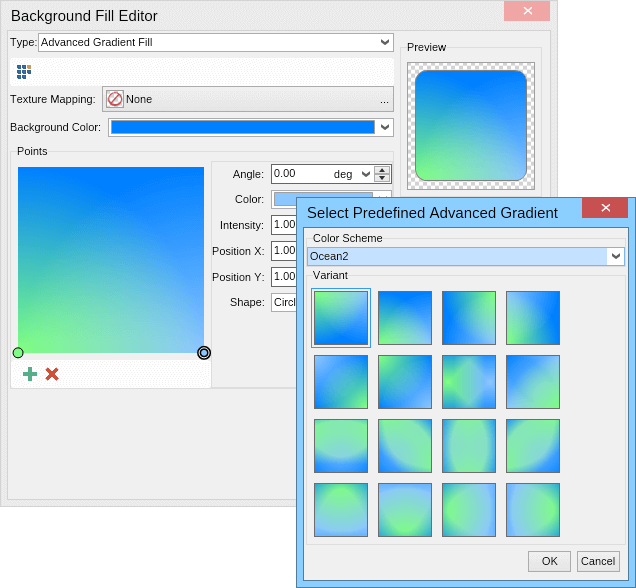
Task: Select the black ringed gradient point handle
Action: (204, 353)
